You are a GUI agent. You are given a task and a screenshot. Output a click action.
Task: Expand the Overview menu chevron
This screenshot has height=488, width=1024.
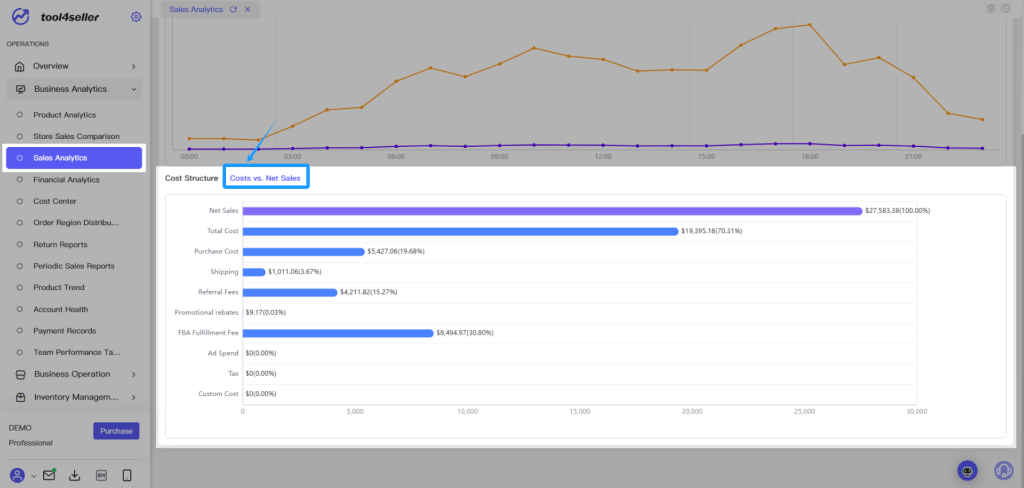[133, 67]
